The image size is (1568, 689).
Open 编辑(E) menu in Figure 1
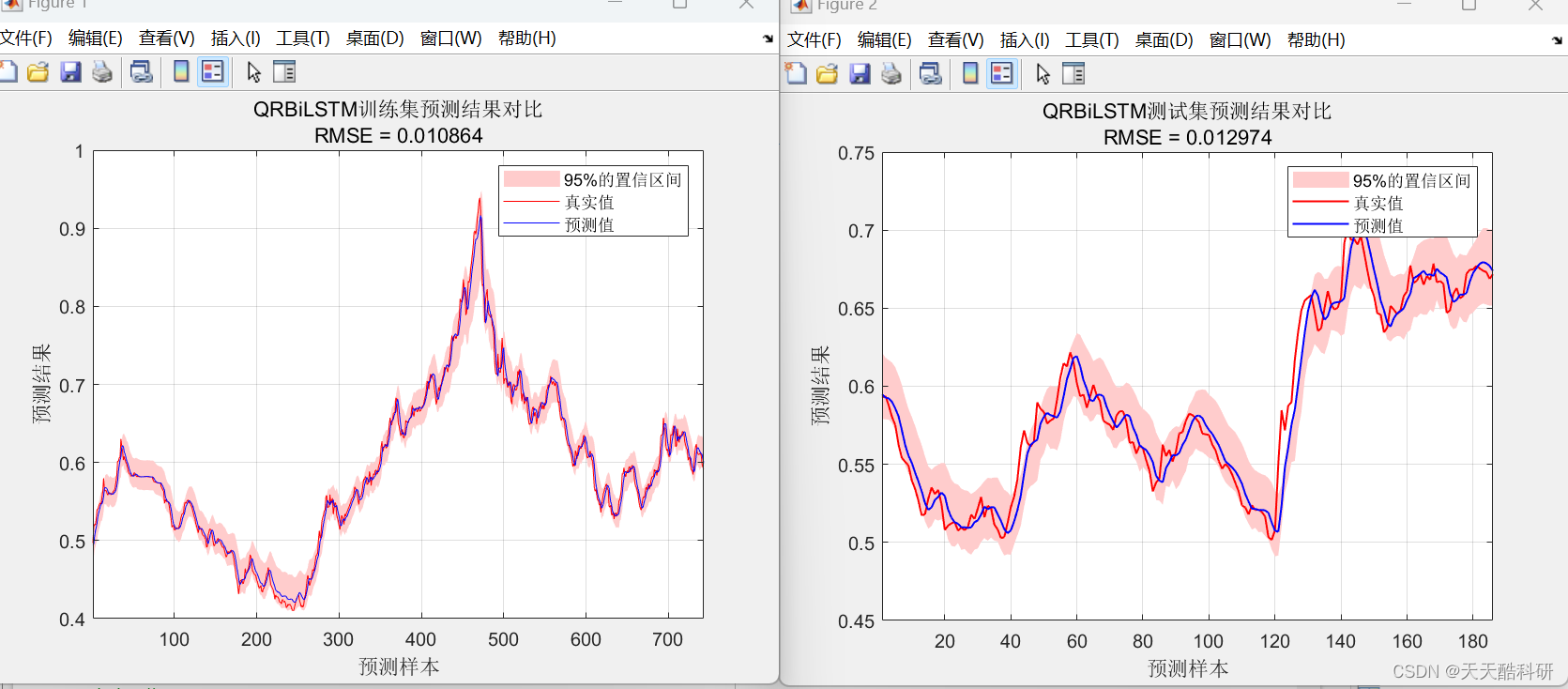96,38
